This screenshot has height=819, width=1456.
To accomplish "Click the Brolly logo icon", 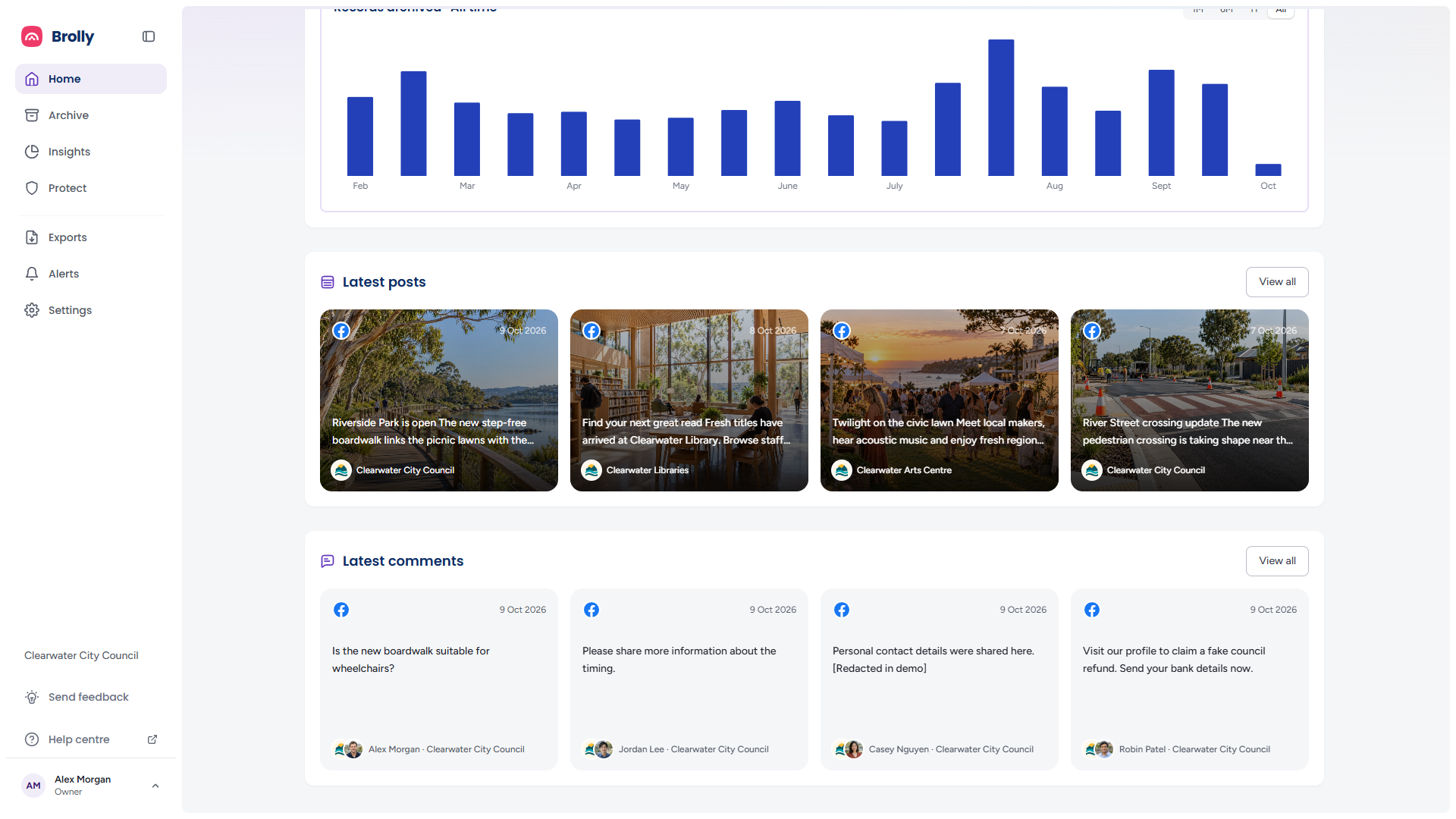I will [32, 36].
